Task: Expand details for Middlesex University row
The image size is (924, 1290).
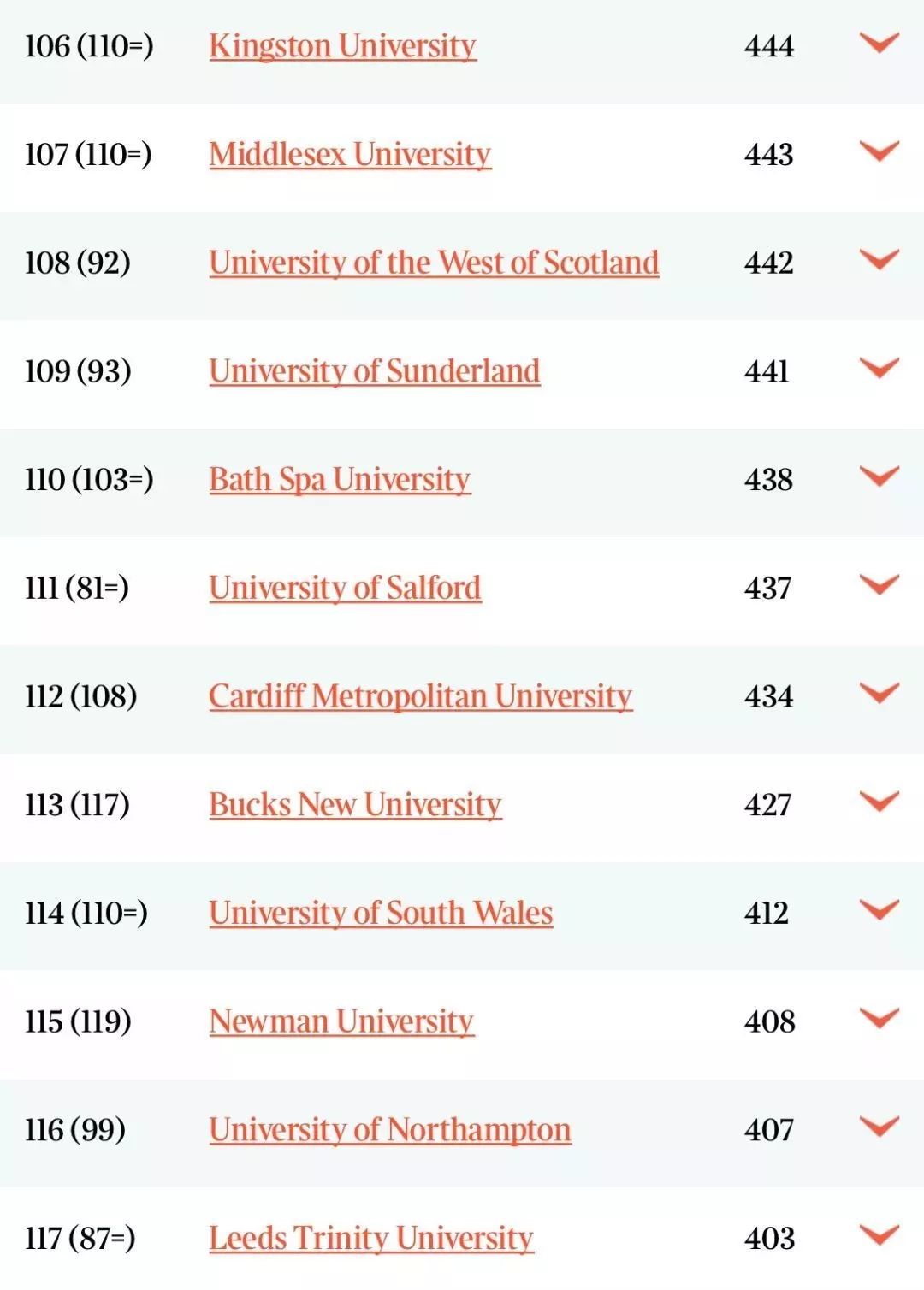Action: 880,151
